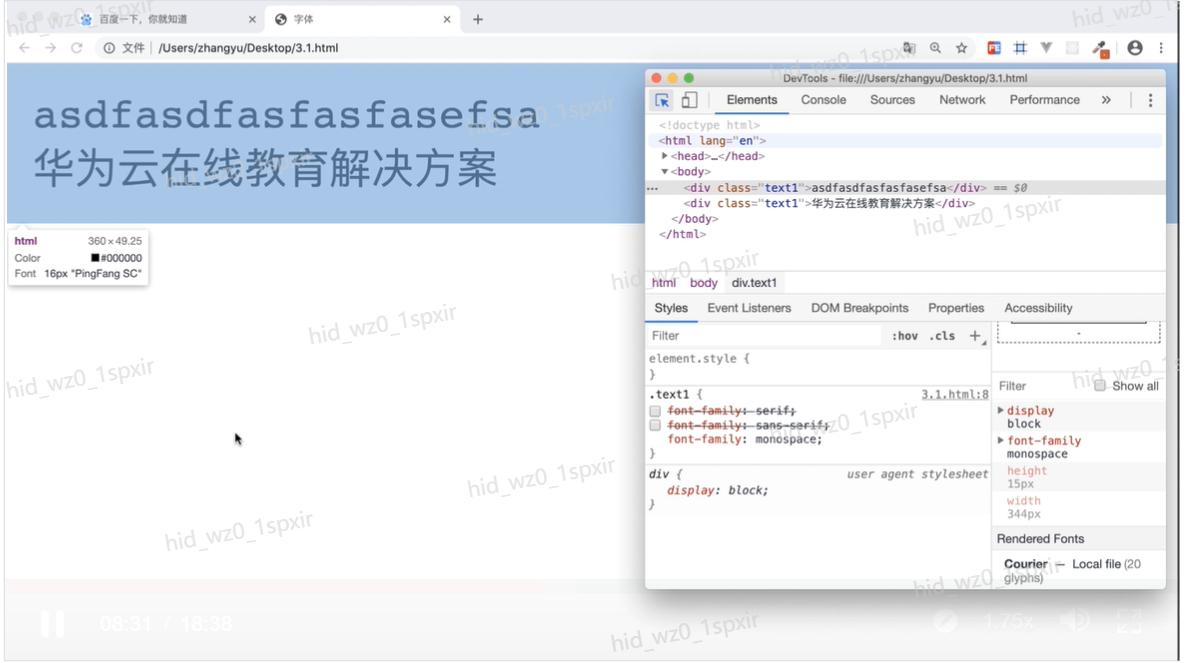Click the font-family: monospace declaration
This screenshot has height=663, width=1203.
pos(745,439)
